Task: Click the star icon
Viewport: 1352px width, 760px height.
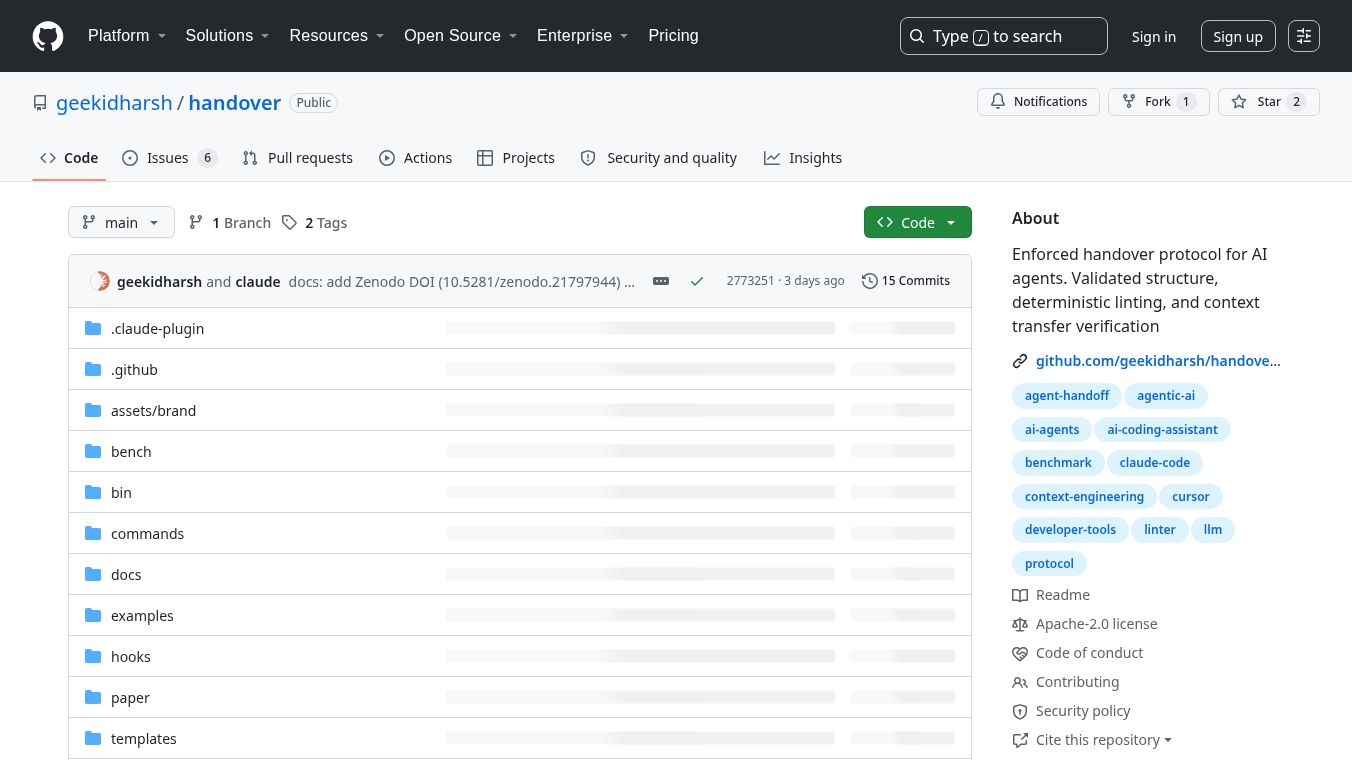Action: coord(1239,102)
